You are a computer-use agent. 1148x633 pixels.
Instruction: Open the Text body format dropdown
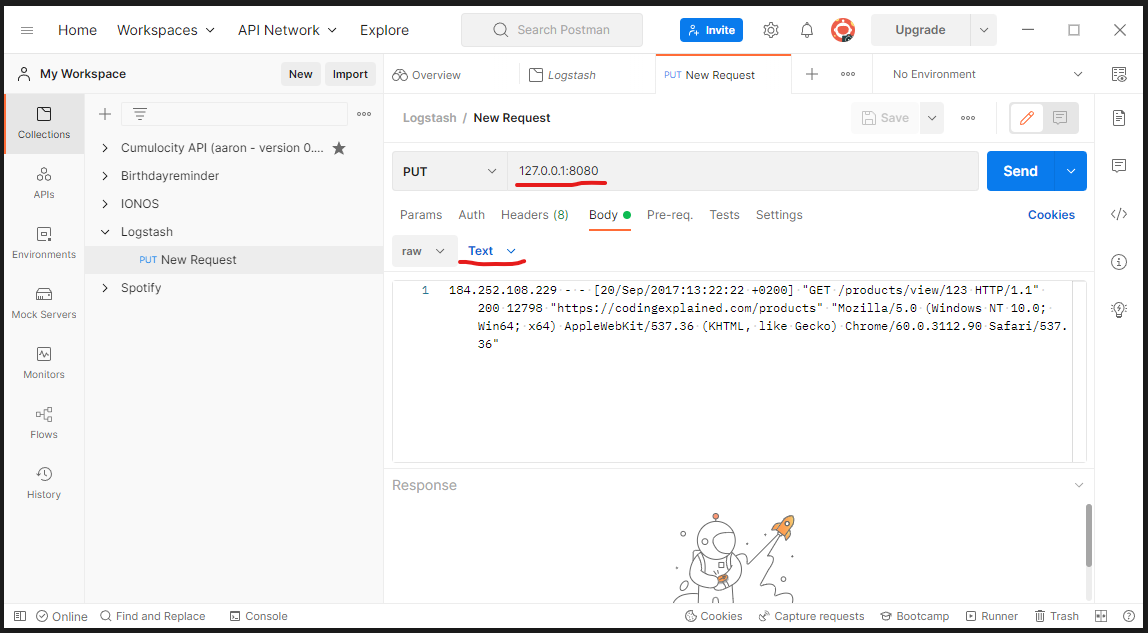click(491, 251)
